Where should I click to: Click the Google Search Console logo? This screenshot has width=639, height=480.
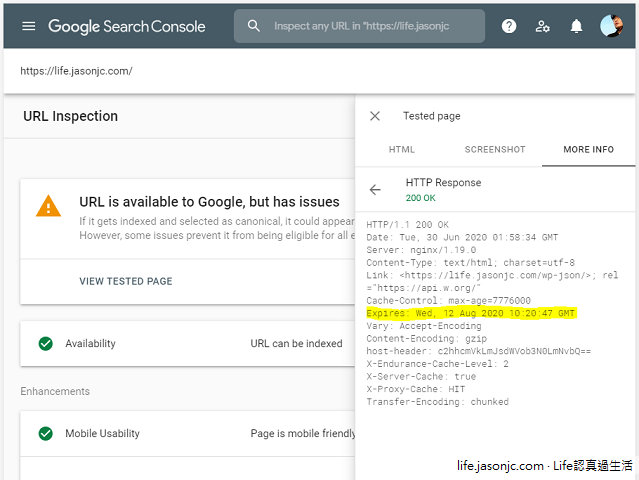127,26
